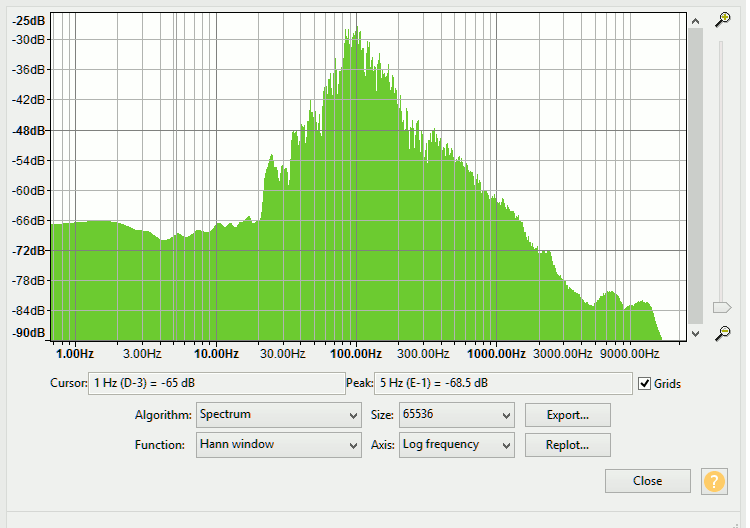
Task: Open the Algorithm dropdown showing Spectrum
Action: point(278,414)
